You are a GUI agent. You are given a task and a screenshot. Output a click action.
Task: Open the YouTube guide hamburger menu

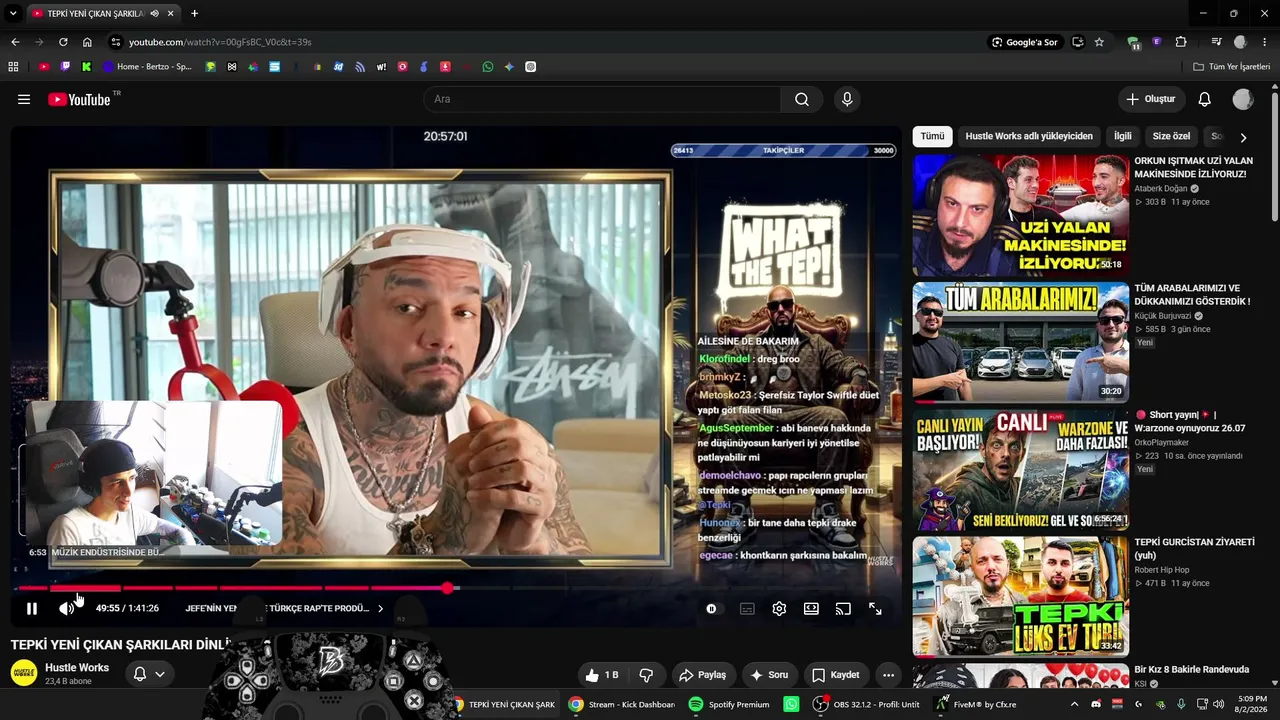24,99
